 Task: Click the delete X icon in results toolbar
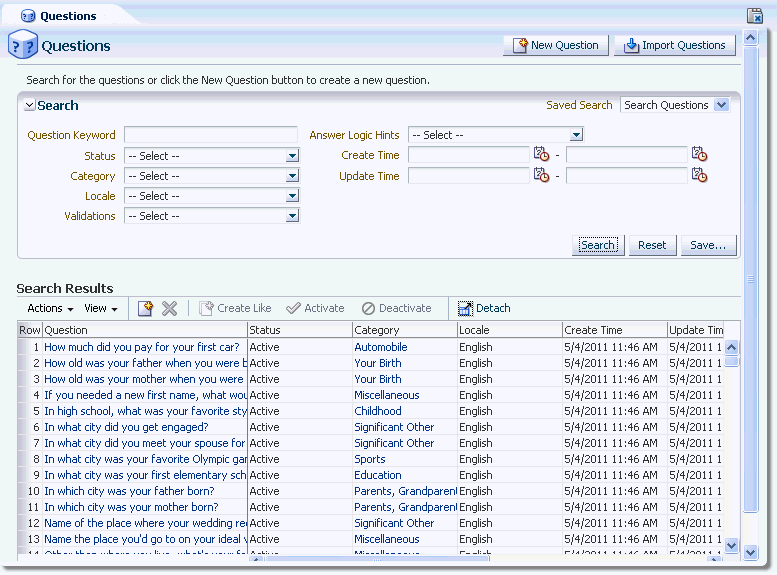[x=169, y=308]
